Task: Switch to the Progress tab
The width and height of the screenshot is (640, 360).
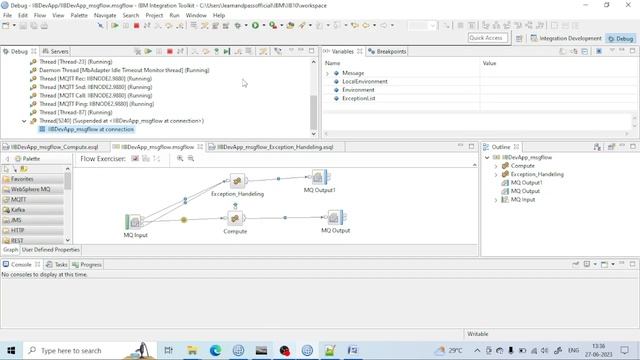Action: click(x=87, y=264)
